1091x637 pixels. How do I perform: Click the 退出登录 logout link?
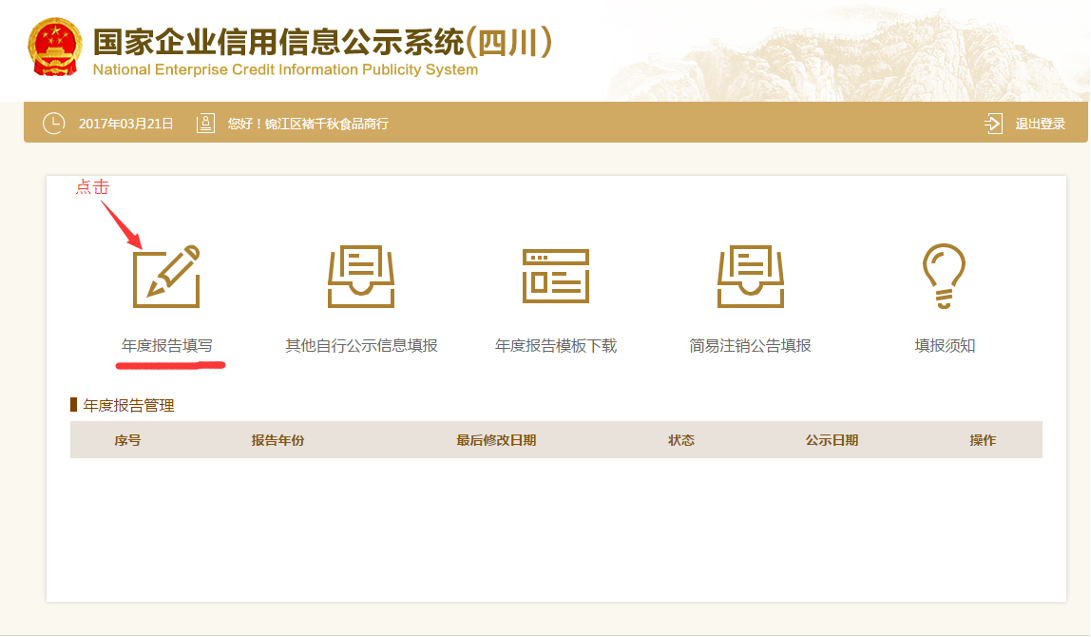[1040, 123]
